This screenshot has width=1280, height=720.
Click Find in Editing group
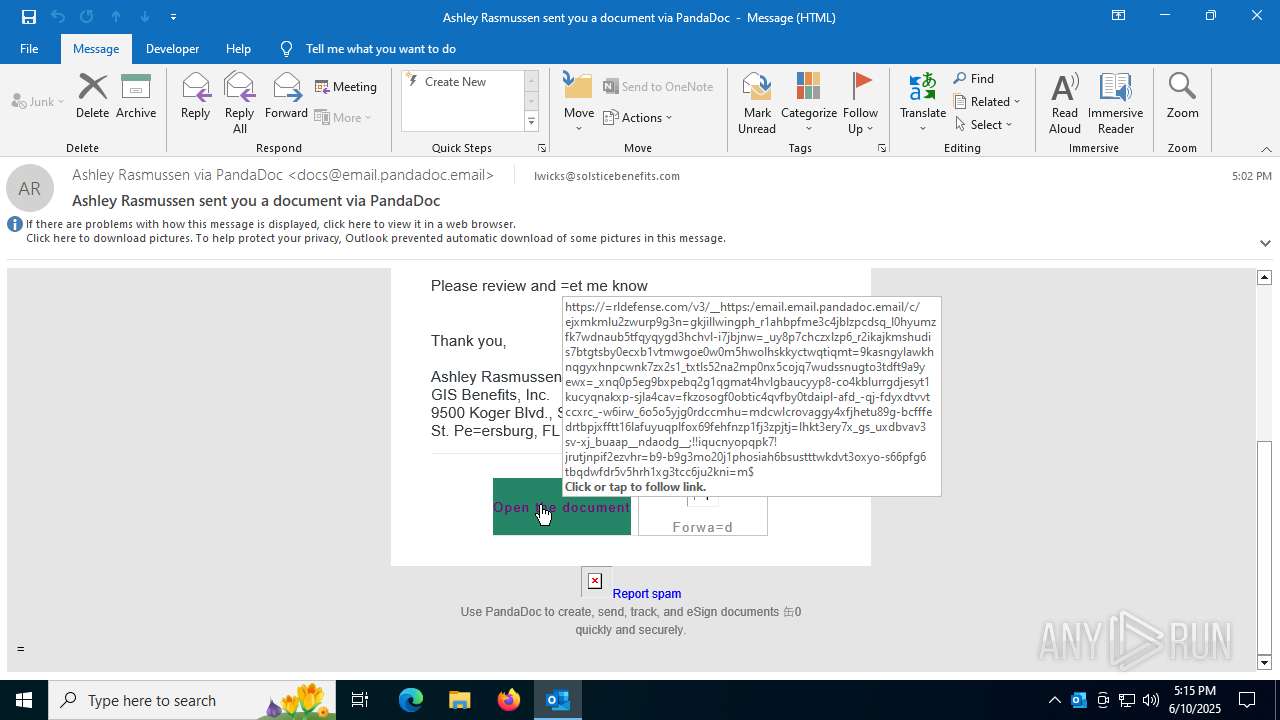tap(974, 79)
